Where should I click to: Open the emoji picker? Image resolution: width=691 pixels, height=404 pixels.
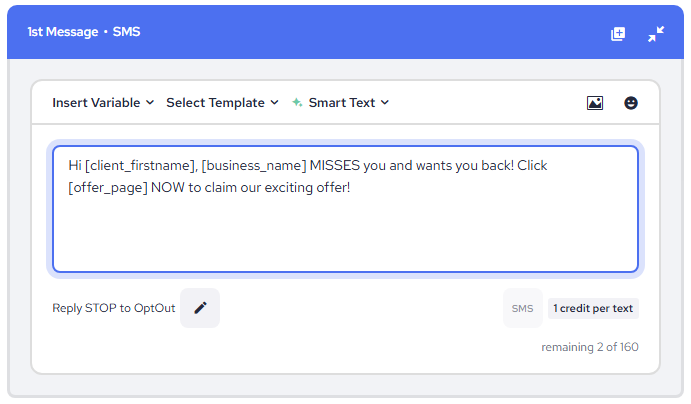pos(631,102)
